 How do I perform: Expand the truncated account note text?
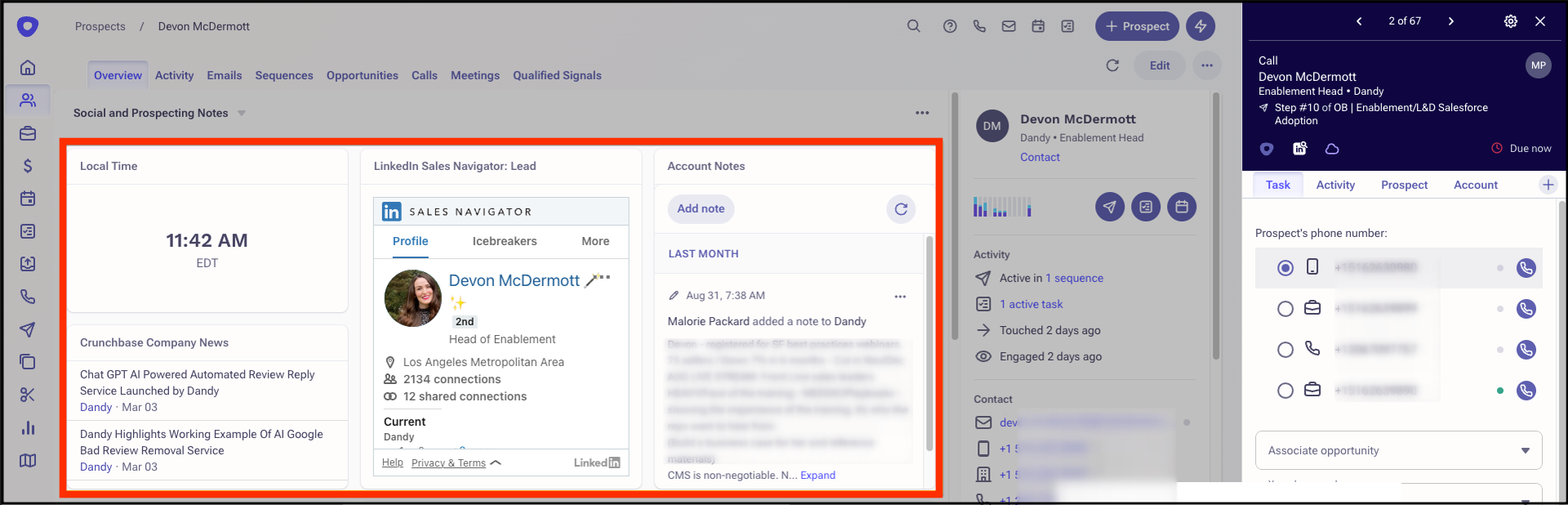click(817, 475)
